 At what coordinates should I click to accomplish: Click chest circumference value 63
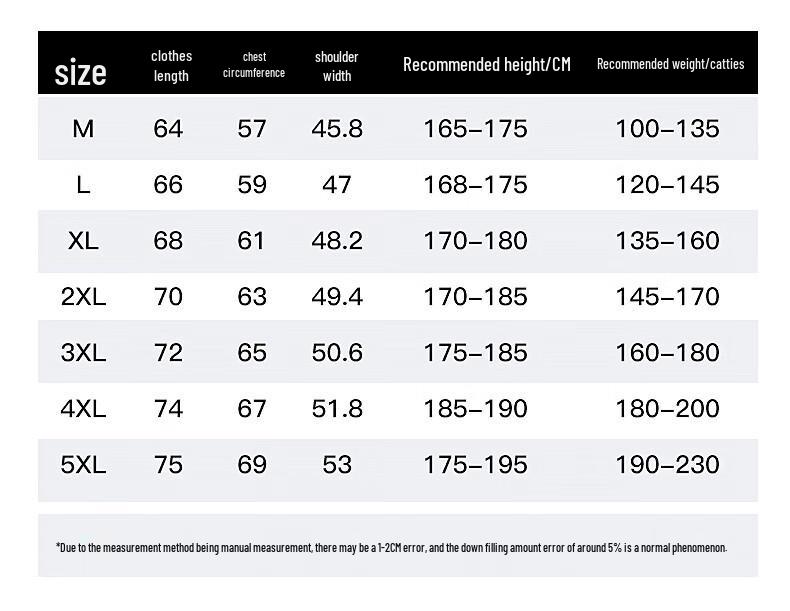click(252, 297)
